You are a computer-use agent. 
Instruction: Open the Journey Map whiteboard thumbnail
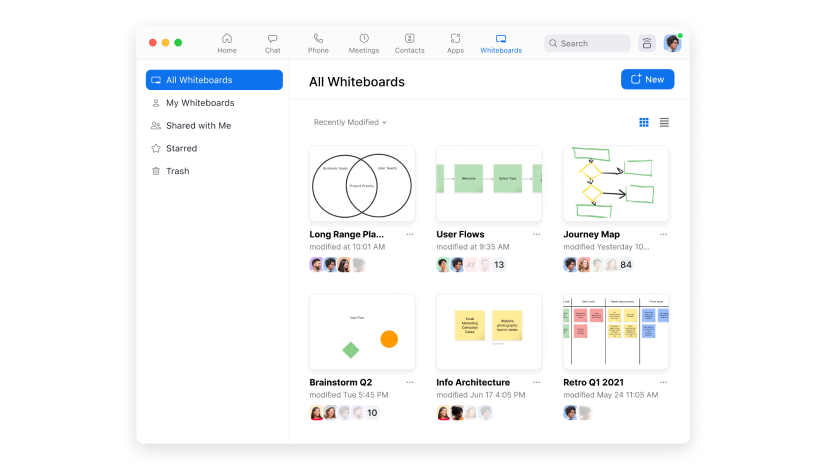click(x=616, y=184)
